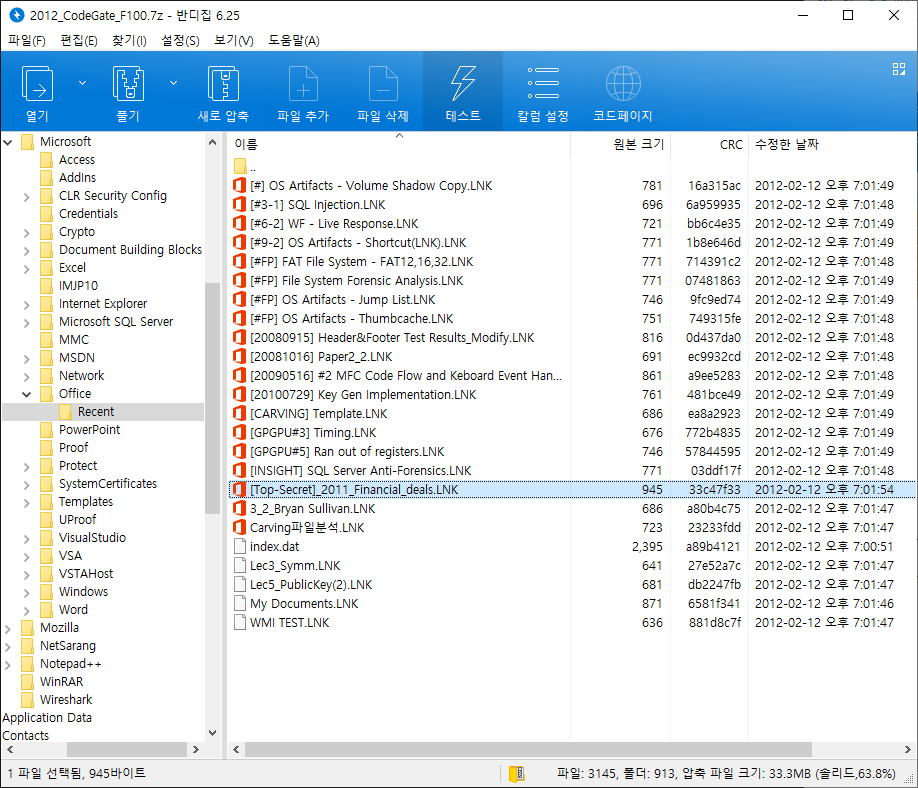Expand the CLR Security Config node
The width and height of the screenshot is (918, 788).
[x=26, y=196]
